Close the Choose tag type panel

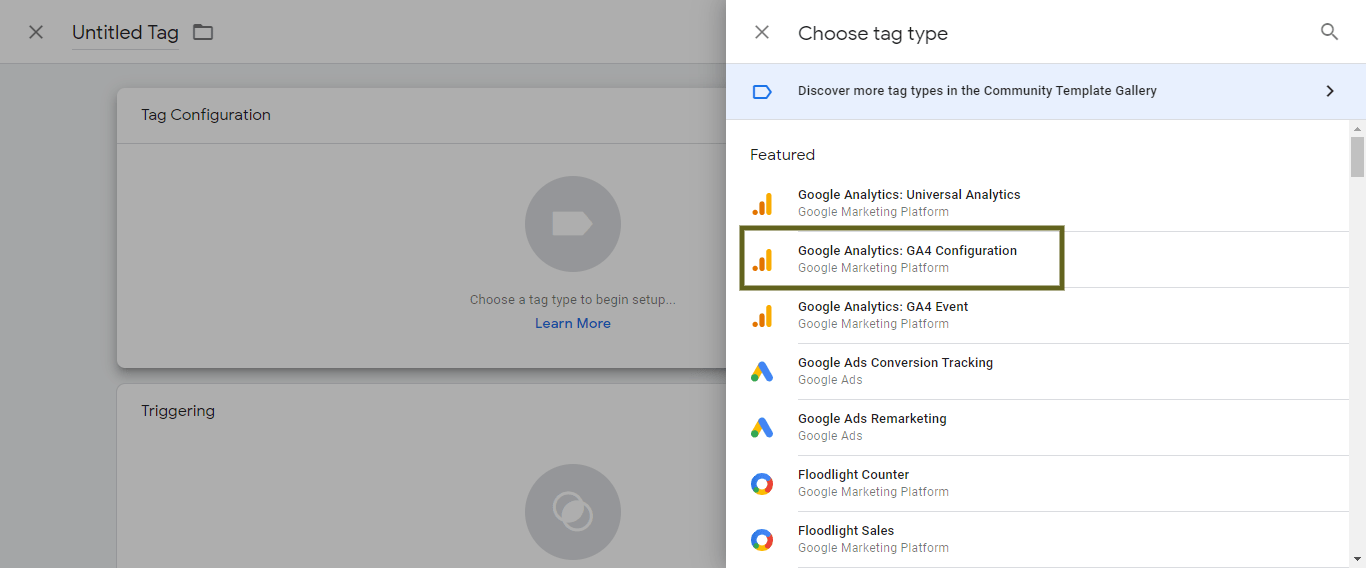click(762, 32)
